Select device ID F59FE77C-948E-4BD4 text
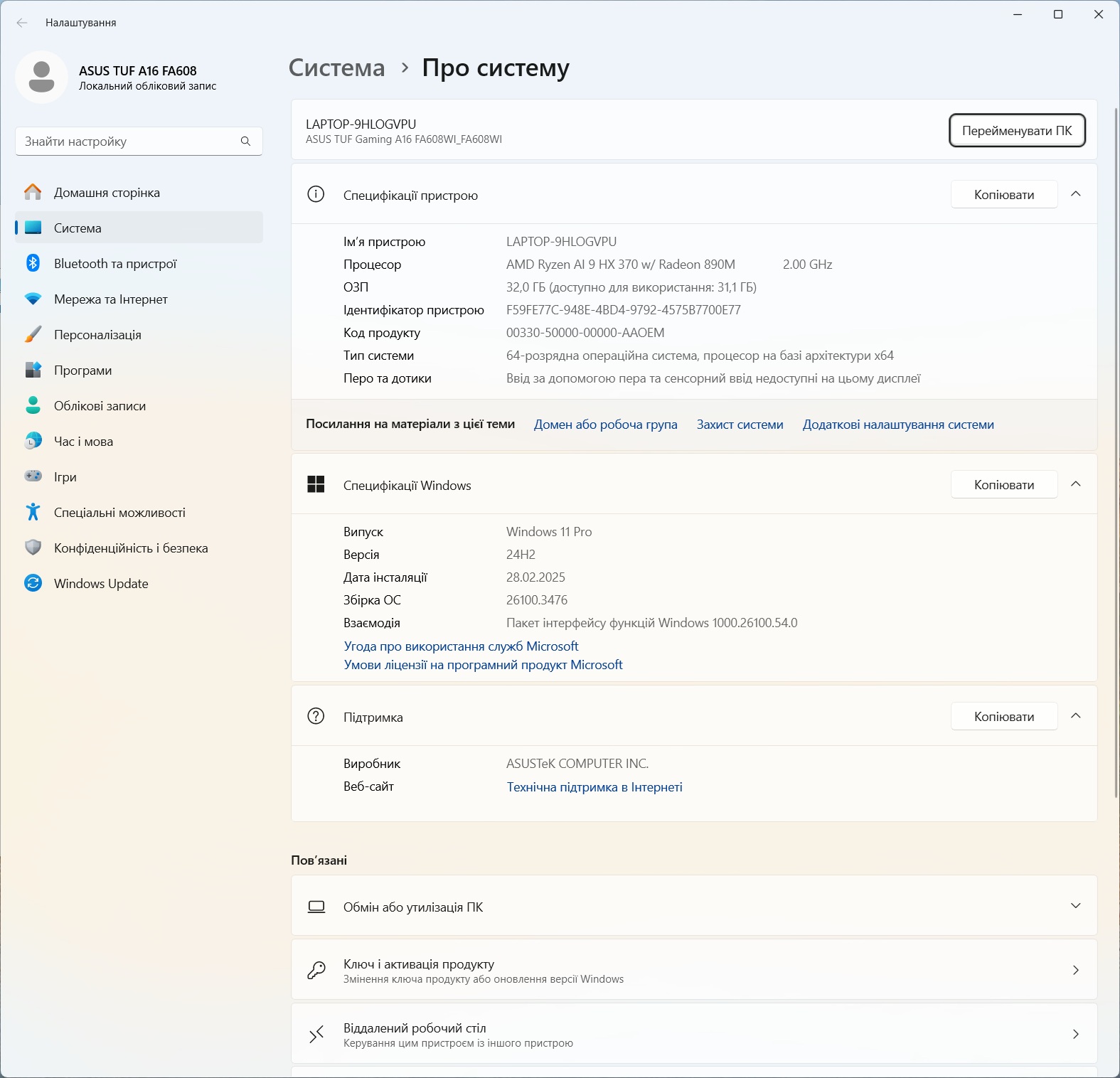The width and height of the screenshot is (1120, 1078). click(x=624, y=310)
